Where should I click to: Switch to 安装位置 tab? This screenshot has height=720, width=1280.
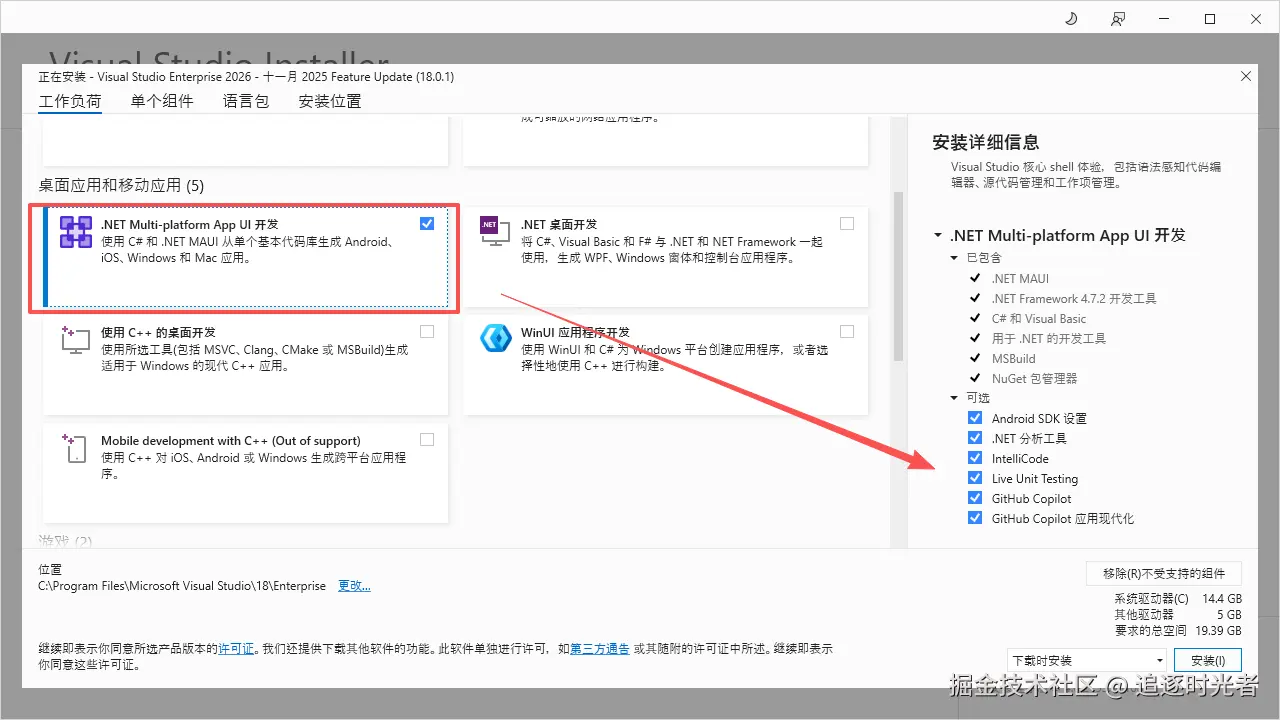click(330, 101)
